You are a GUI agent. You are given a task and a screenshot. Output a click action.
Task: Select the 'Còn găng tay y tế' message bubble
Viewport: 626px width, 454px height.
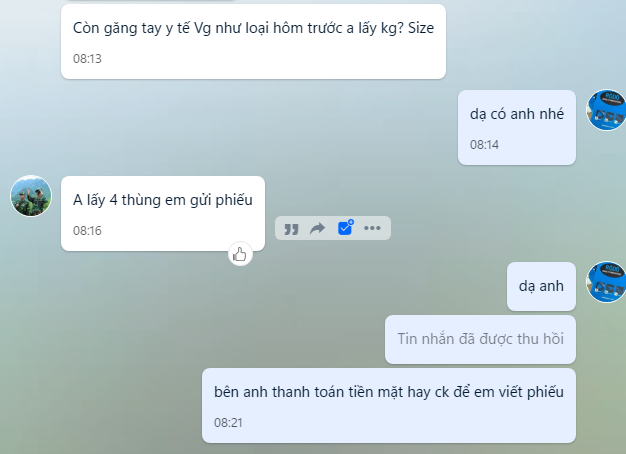pyautogui.click(x=253, y=42)
